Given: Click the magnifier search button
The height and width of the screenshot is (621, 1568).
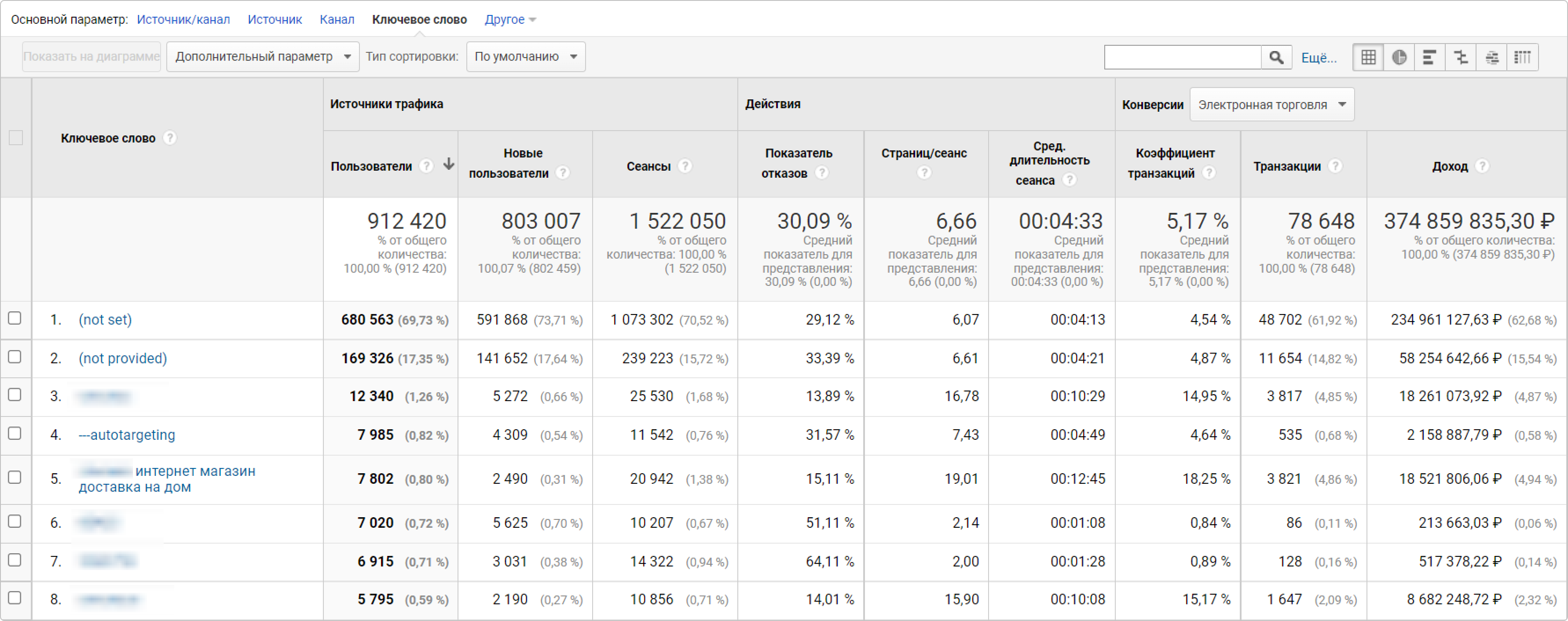Looking at the screenshot, I should pos(1276,57).
